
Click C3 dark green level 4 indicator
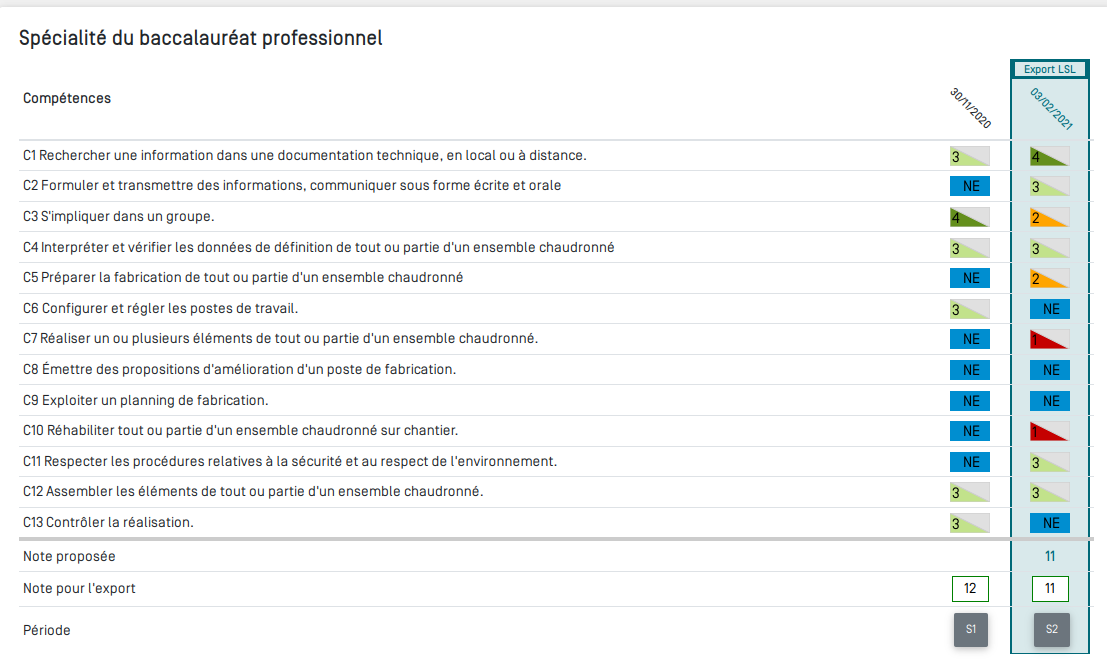point(970,217)
